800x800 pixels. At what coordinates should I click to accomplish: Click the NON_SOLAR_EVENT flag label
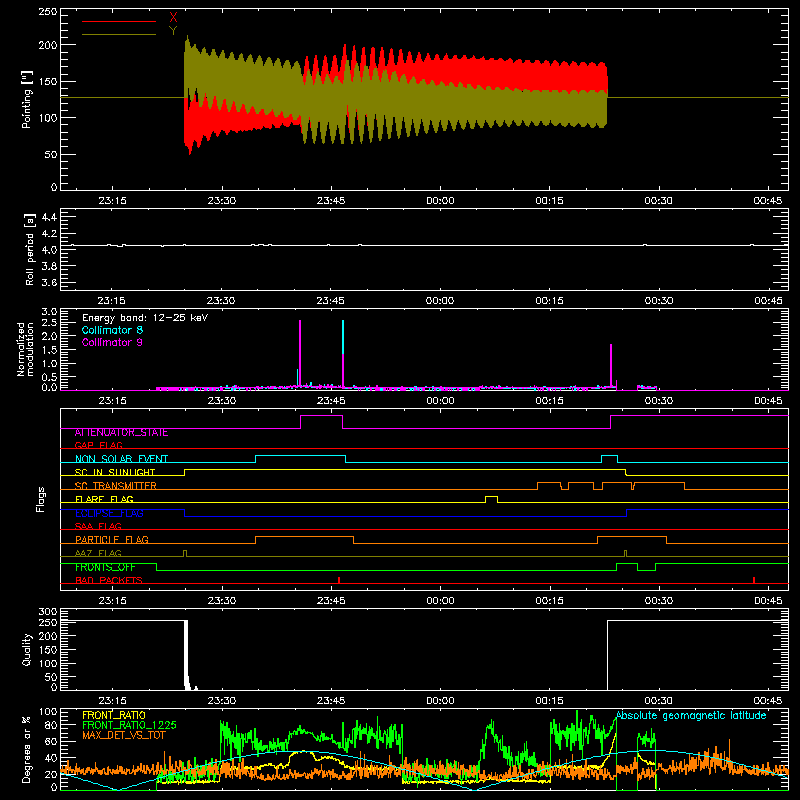click(121, 459)
